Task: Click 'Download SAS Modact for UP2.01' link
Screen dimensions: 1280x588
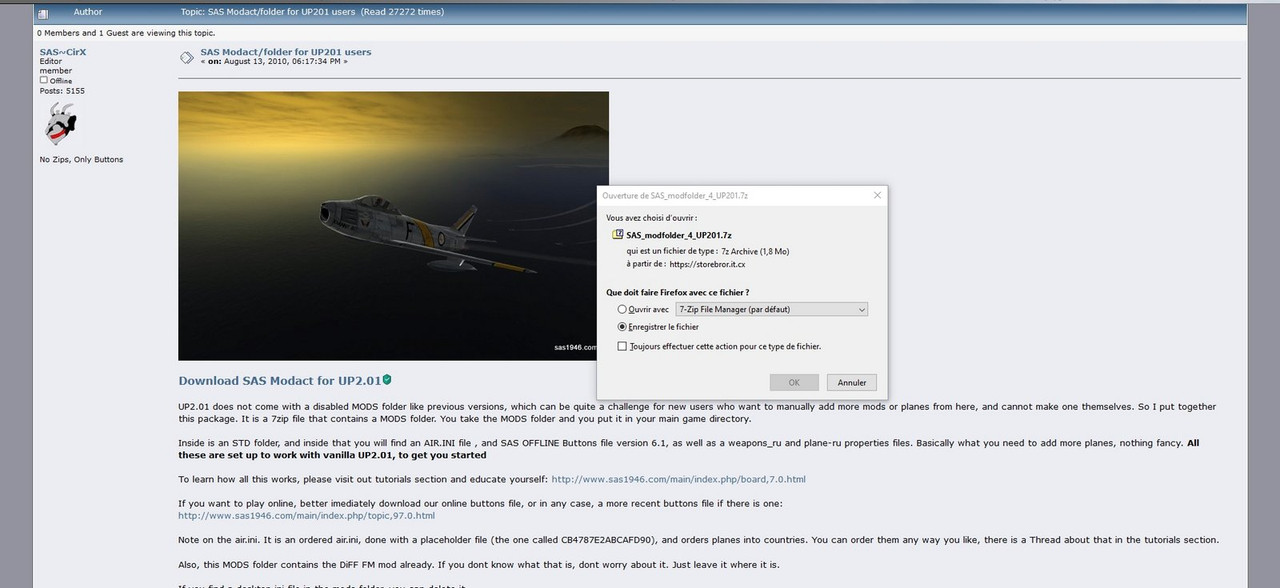Action: tap(279, 381)
